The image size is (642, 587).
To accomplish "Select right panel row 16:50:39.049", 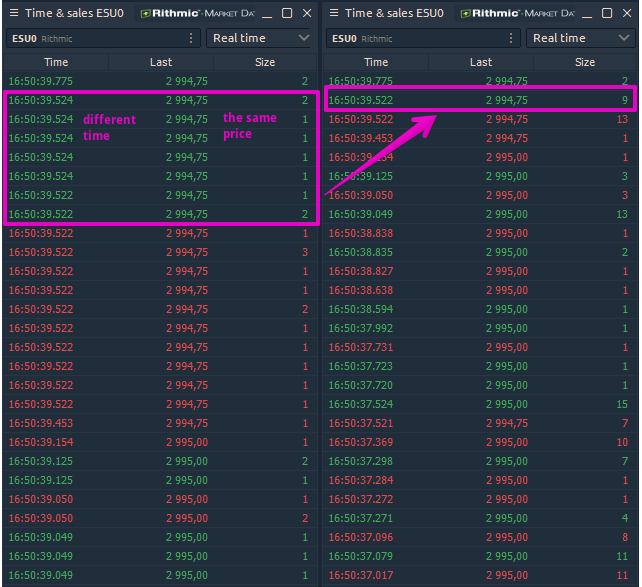I will (481, 214).
